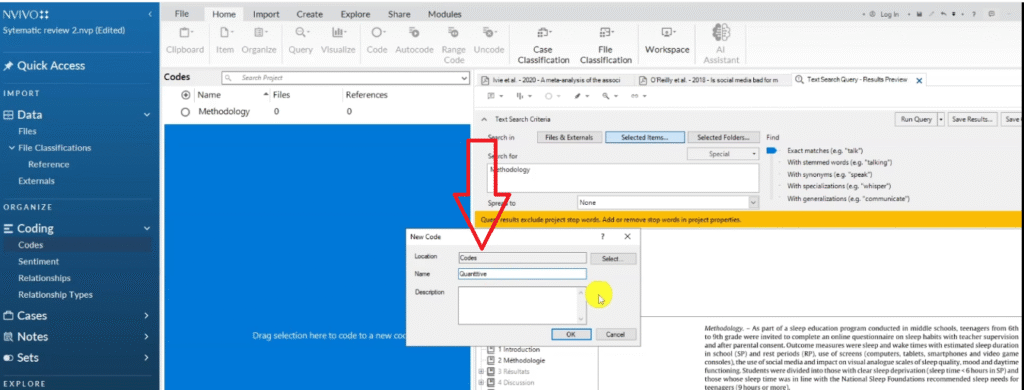Open the File menu

click(182, 14)
